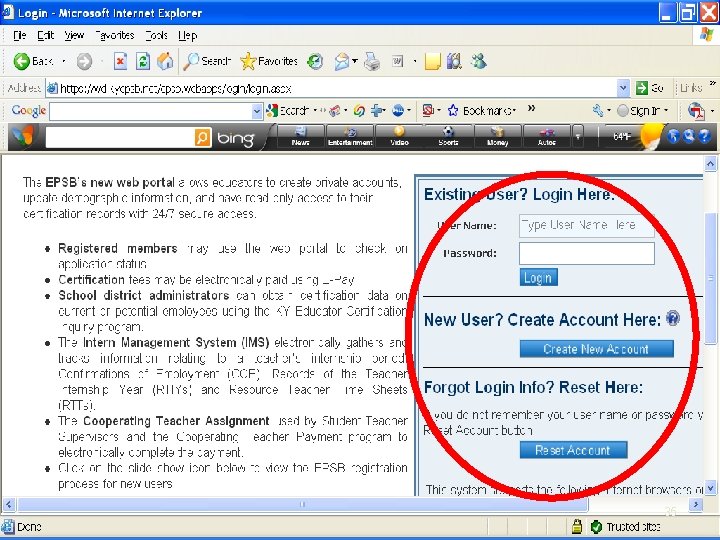Viewport: 720px width, 540px height.
Task: Print the page with the printer icon
Action: click(372, 61)
